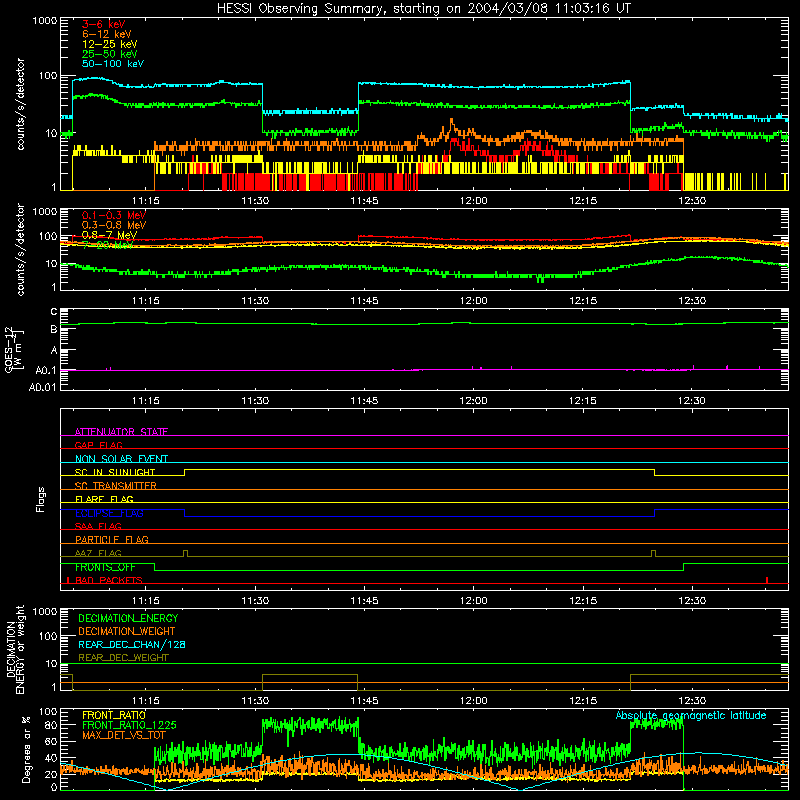Click the 12:30 tick under the decimation plot
This screenshot has width=800, height=800.
point(692,701)
